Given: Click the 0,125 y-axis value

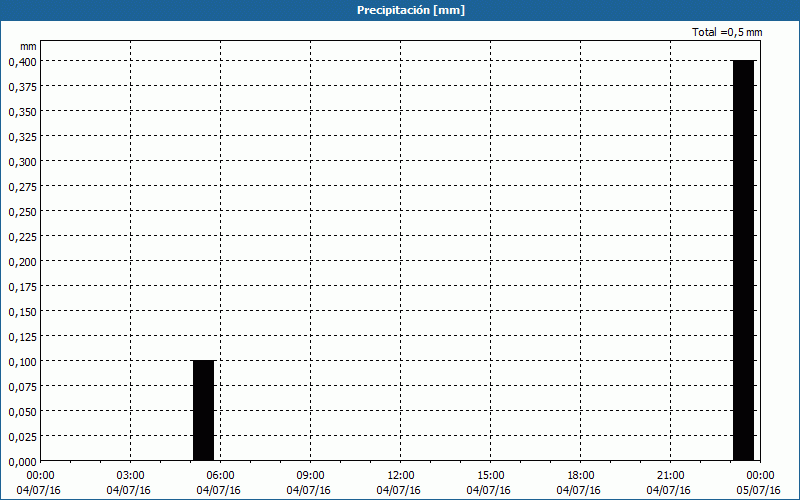Looking at the screenshot, I should coord(22,337).
